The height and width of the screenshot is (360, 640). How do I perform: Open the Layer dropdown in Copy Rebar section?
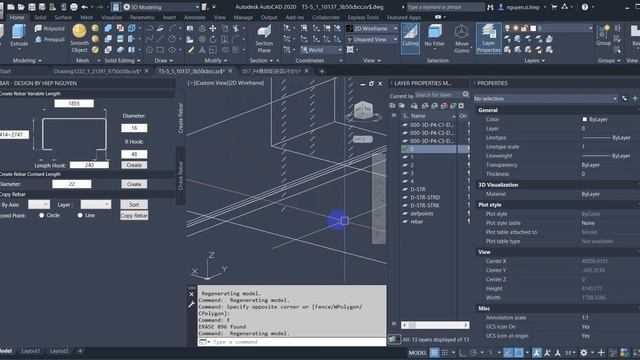click(x=96, y=204)
